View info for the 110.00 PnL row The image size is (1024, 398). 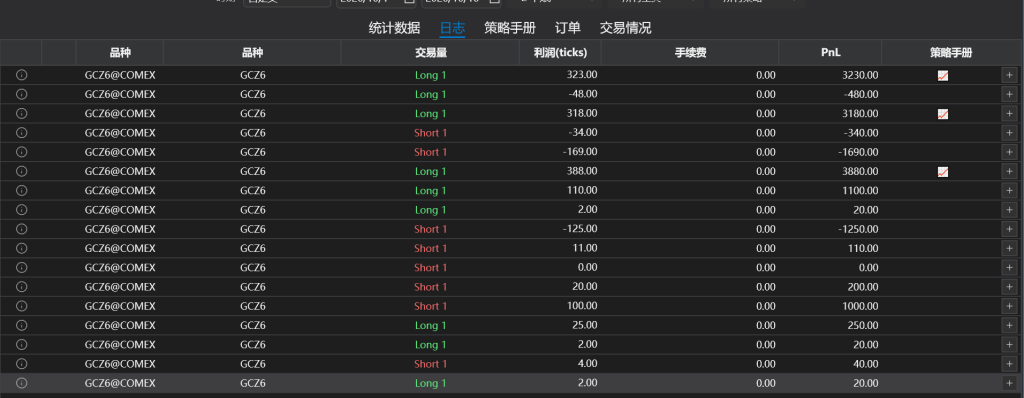coord(21,248)
